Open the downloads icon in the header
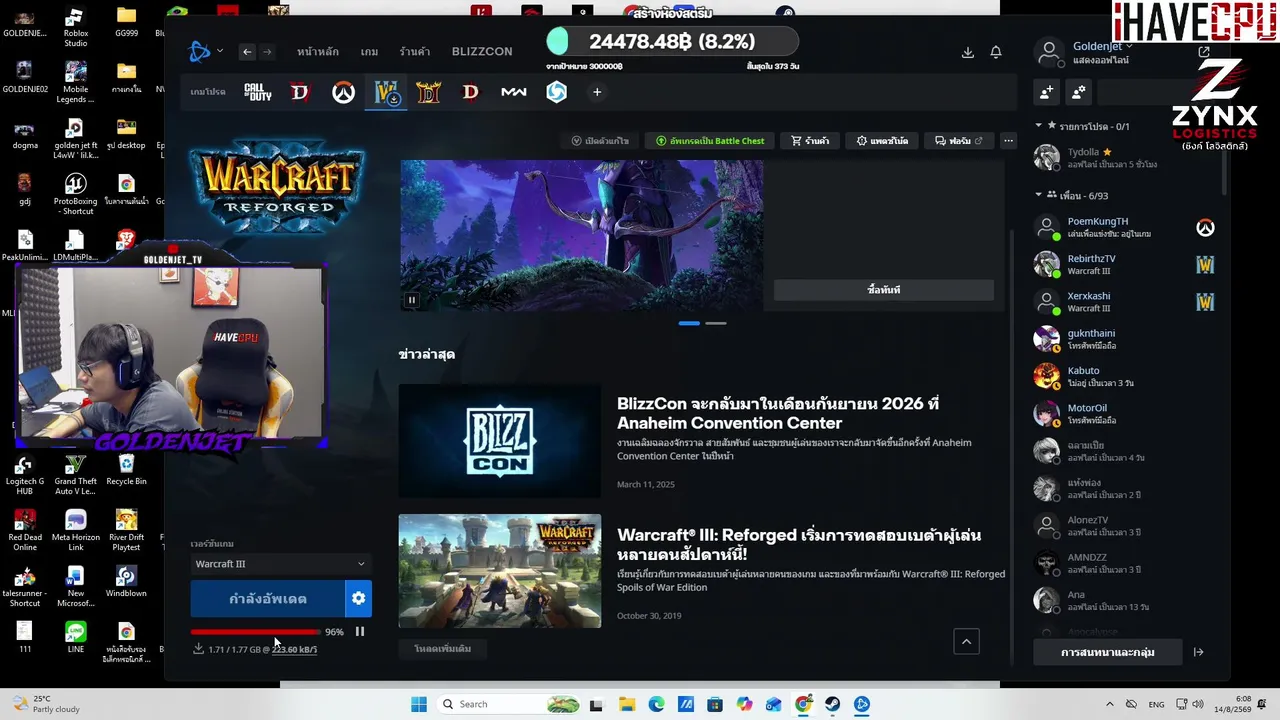The width and height of the screenshot is (1280, 720). coord(967,52)
